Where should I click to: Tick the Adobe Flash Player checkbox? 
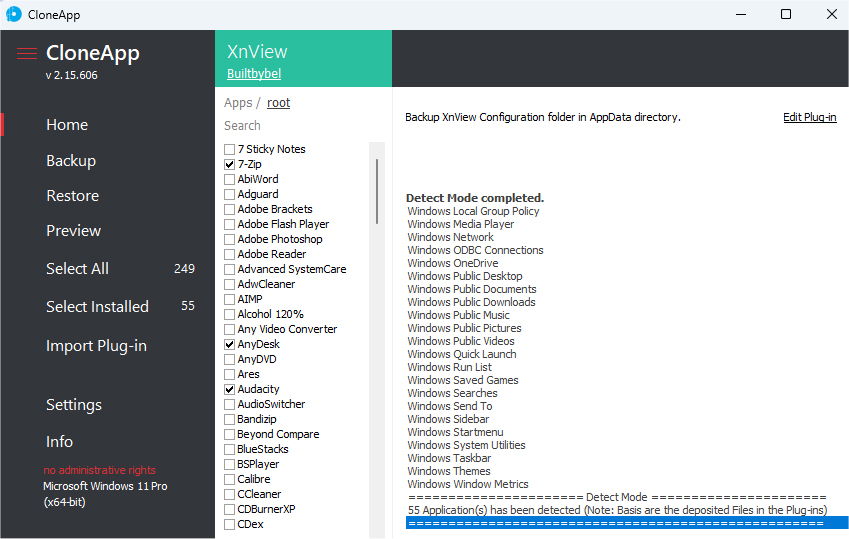click(x=230, y=224)
